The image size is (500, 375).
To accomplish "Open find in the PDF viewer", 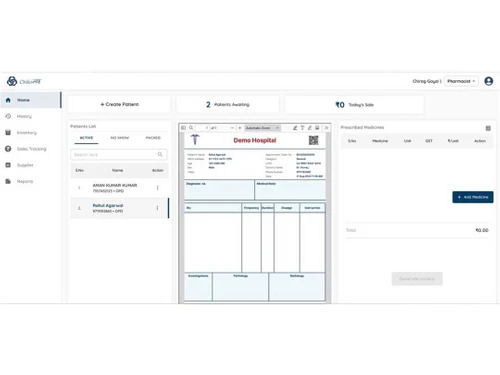I will coord(191,128).
